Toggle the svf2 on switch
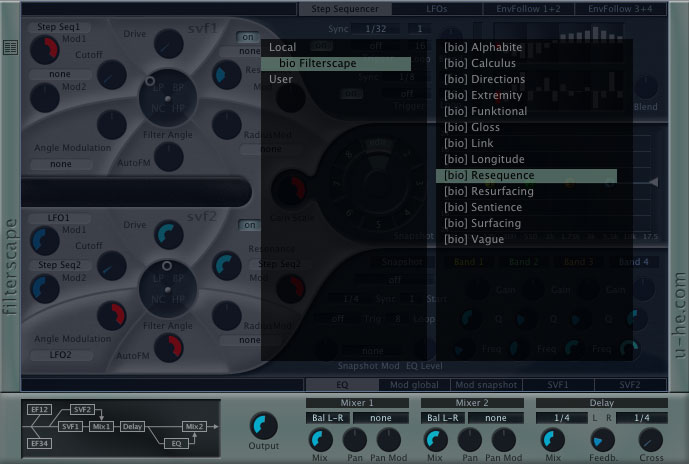The width and height of the screenshot is (689, 464). point(250,225)
